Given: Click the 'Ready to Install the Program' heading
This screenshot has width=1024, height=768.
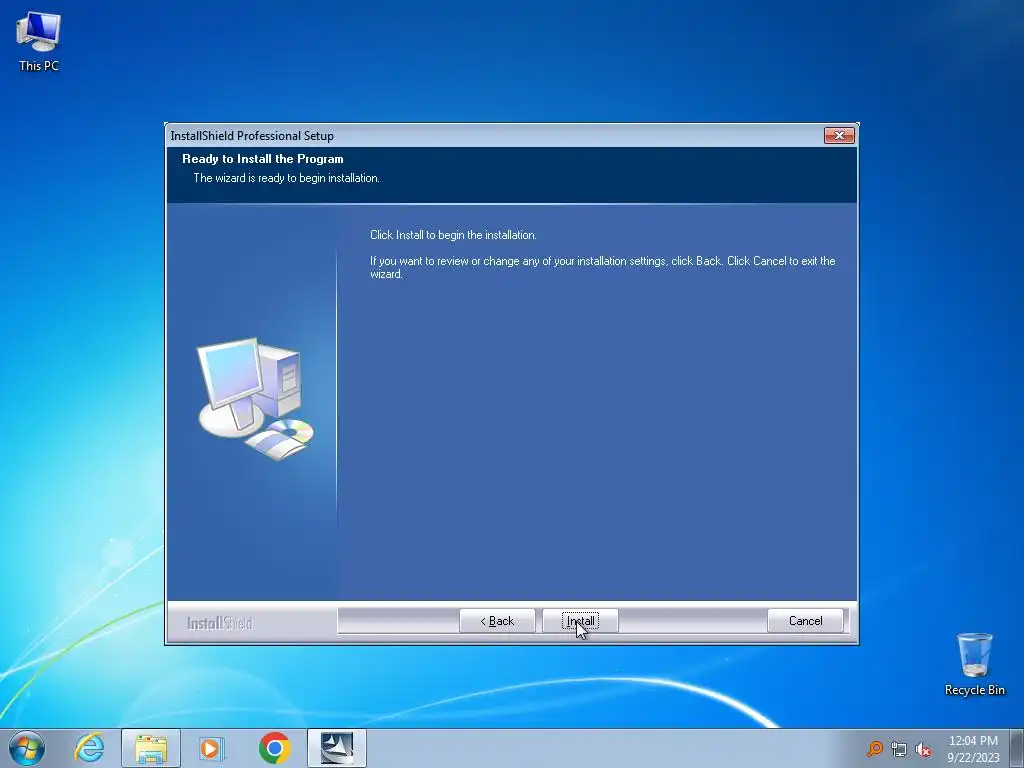Looking at the screenshot, I should click(x=263, y=159).
